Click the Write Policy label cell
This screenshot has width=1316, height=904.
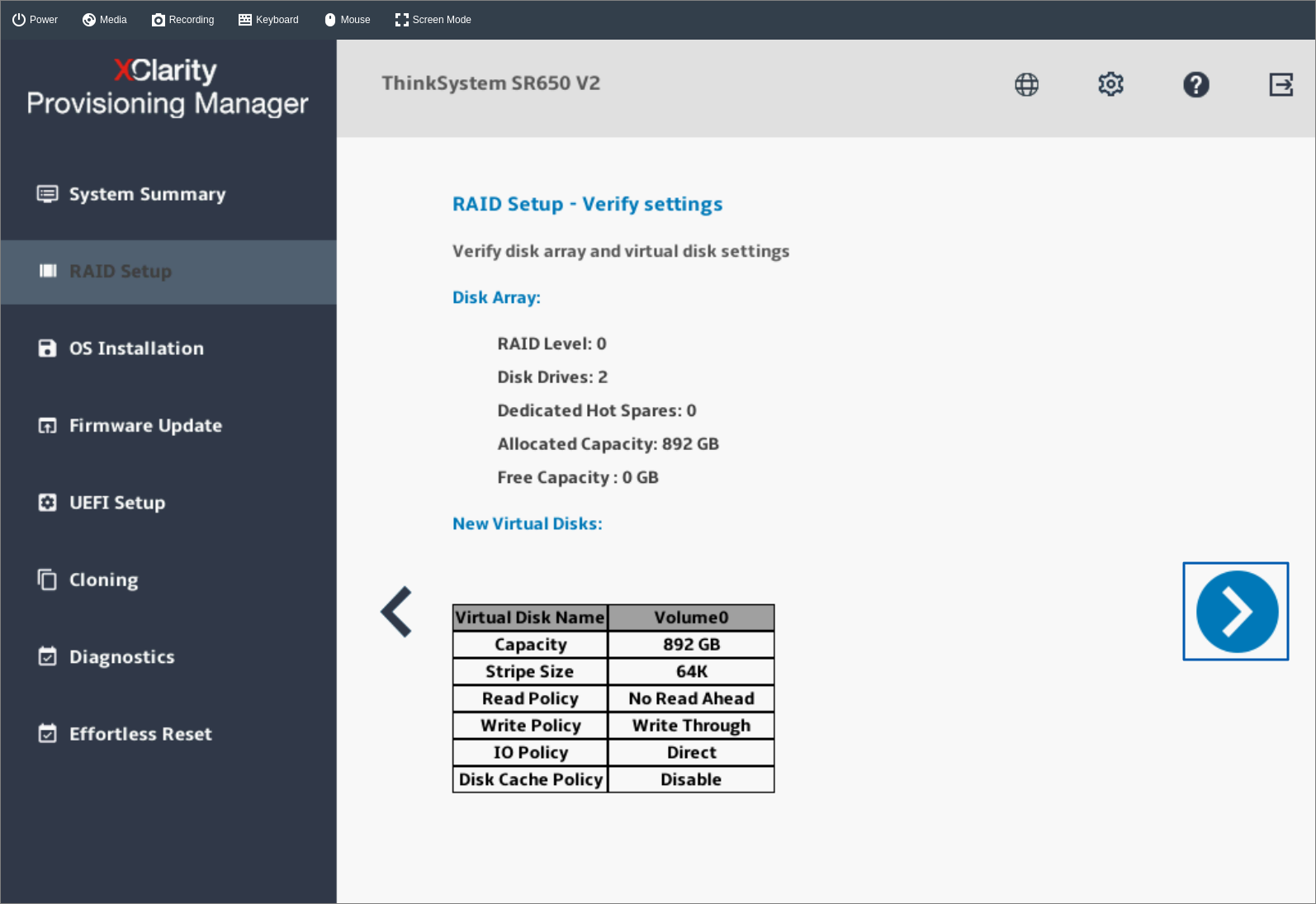tap(530, 726)
